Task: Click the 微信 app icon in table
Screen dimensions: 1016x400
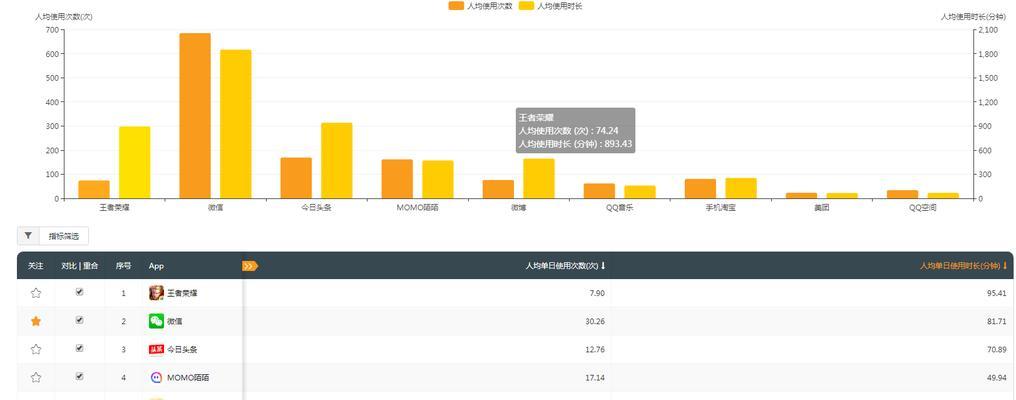Action: point(156,321)
